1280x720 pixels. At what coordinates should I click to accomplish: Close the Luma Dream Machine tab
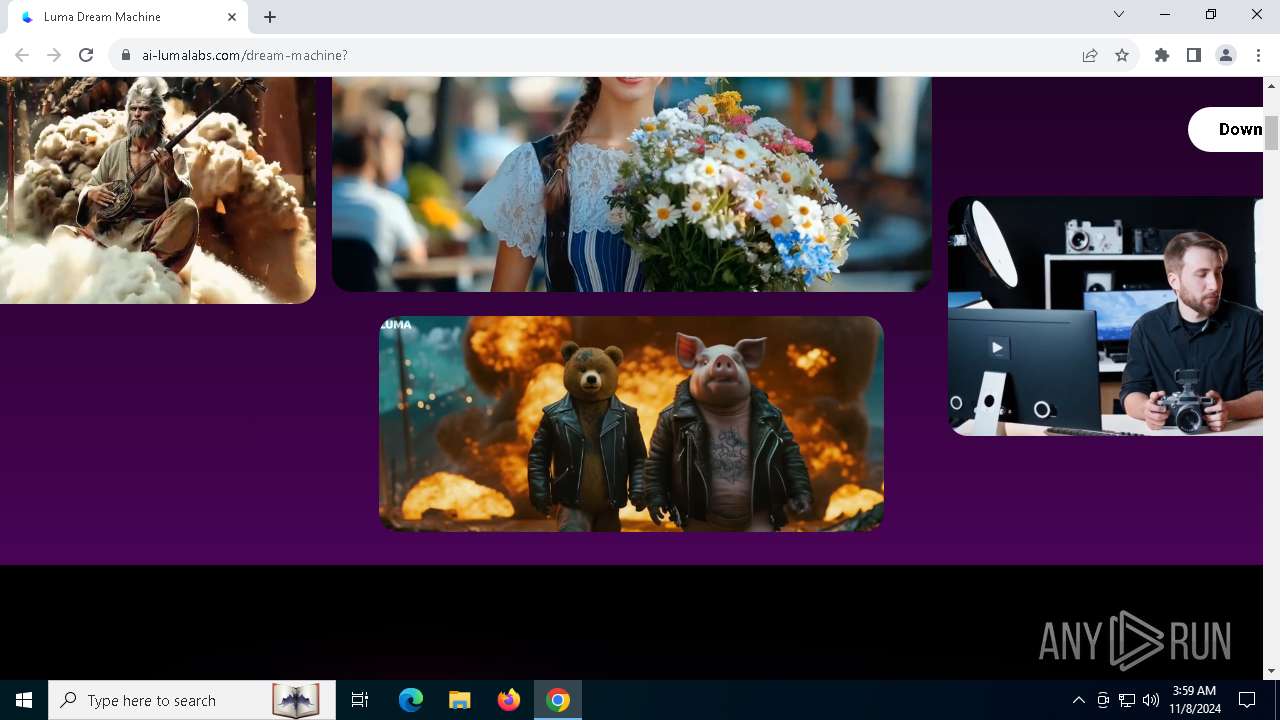pyautogui.click(x=232, y=17)
